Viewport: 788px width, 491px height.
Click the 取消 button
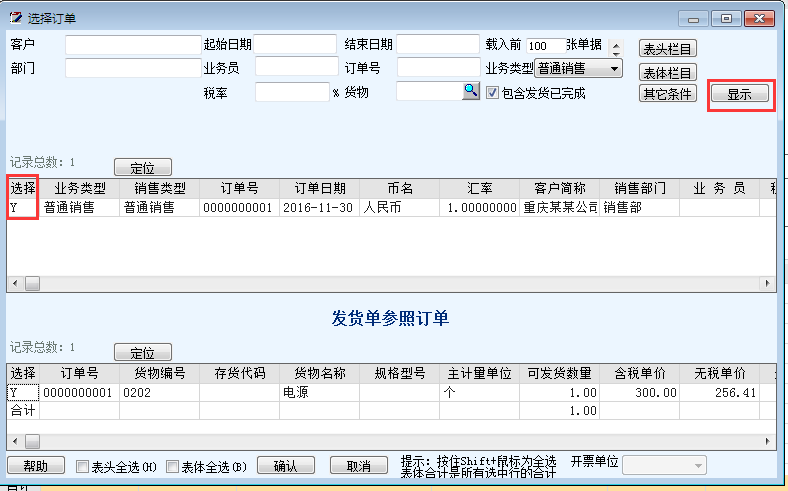[x=358, y=466]
